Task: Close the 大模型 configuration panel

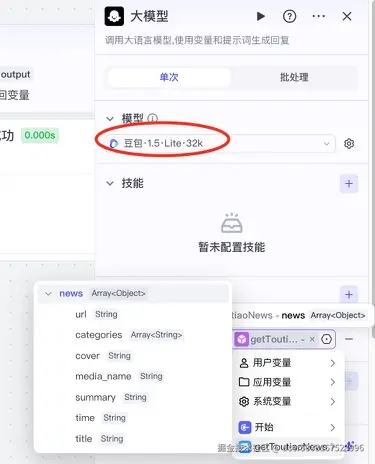Action: [x=347, y=16]
